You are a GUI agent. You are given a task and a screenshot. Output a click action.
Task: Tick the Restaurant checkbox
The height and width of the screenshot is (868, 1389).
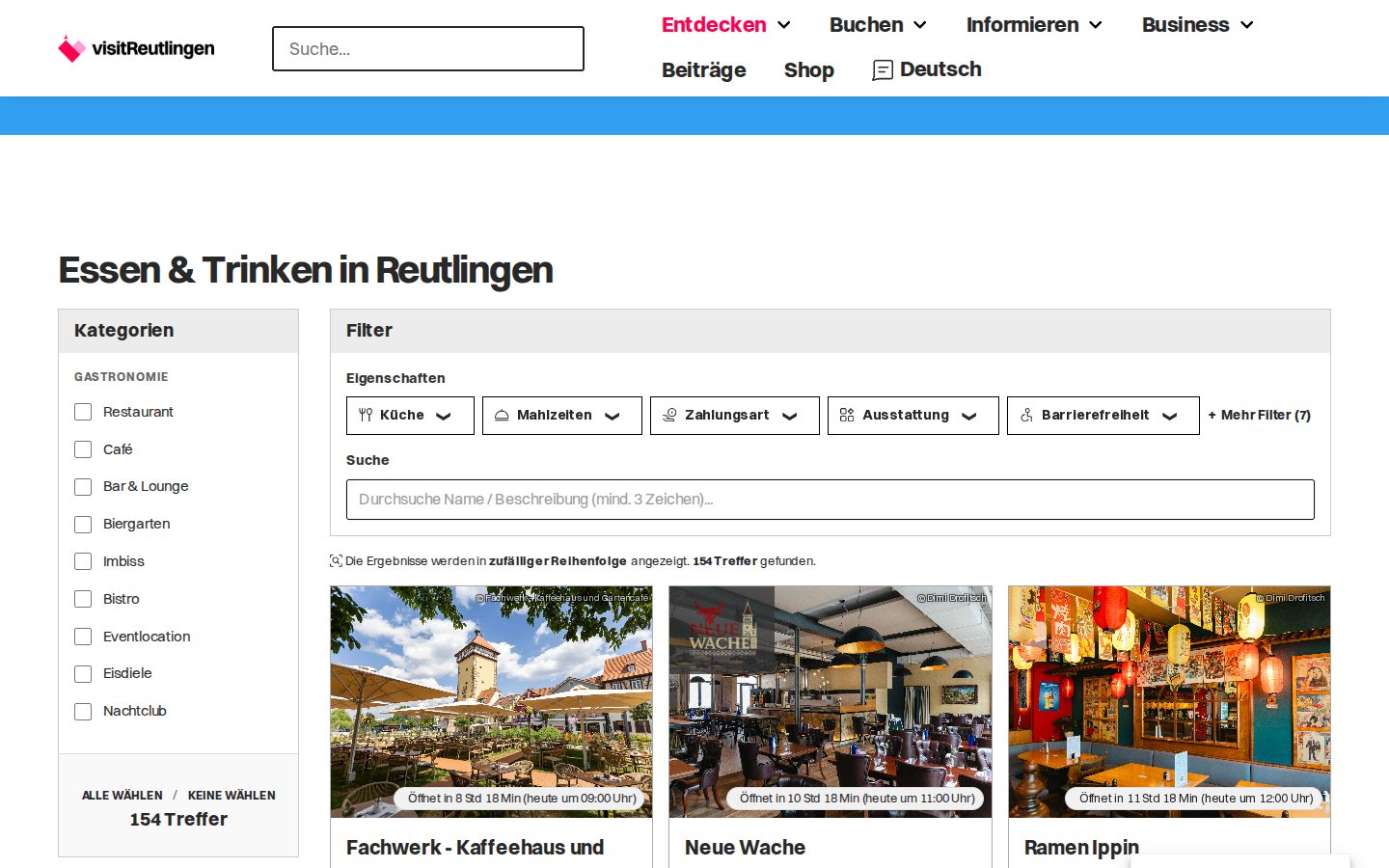(x=83, y=412)
